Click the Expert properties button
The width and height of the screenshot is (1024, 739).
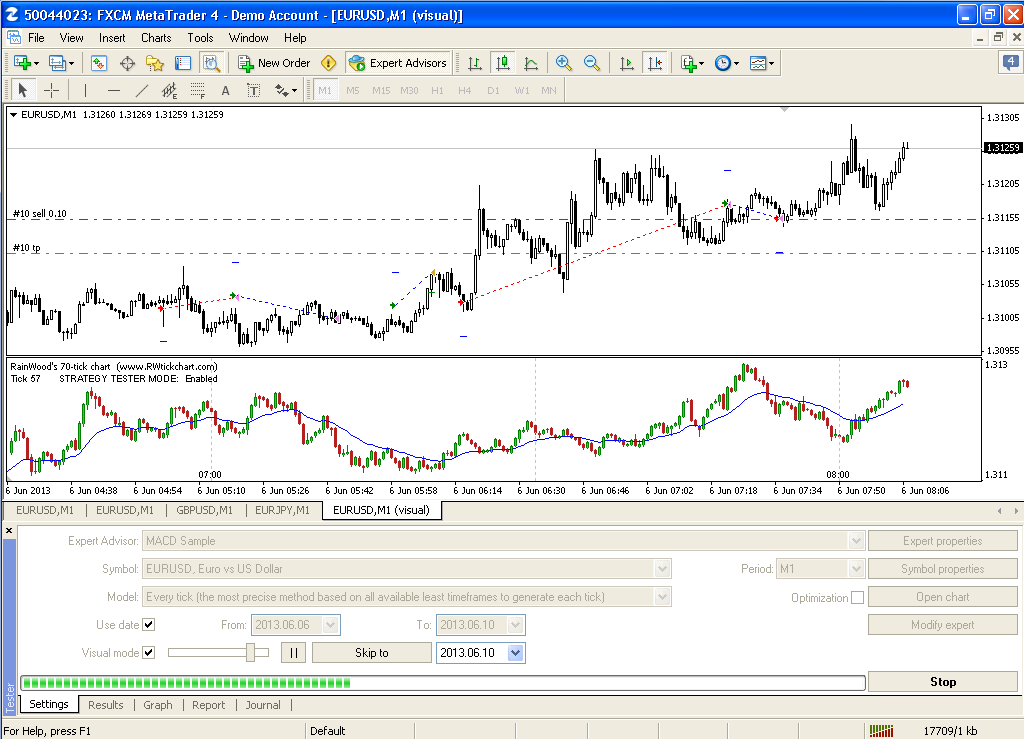(x=942, y=541)
